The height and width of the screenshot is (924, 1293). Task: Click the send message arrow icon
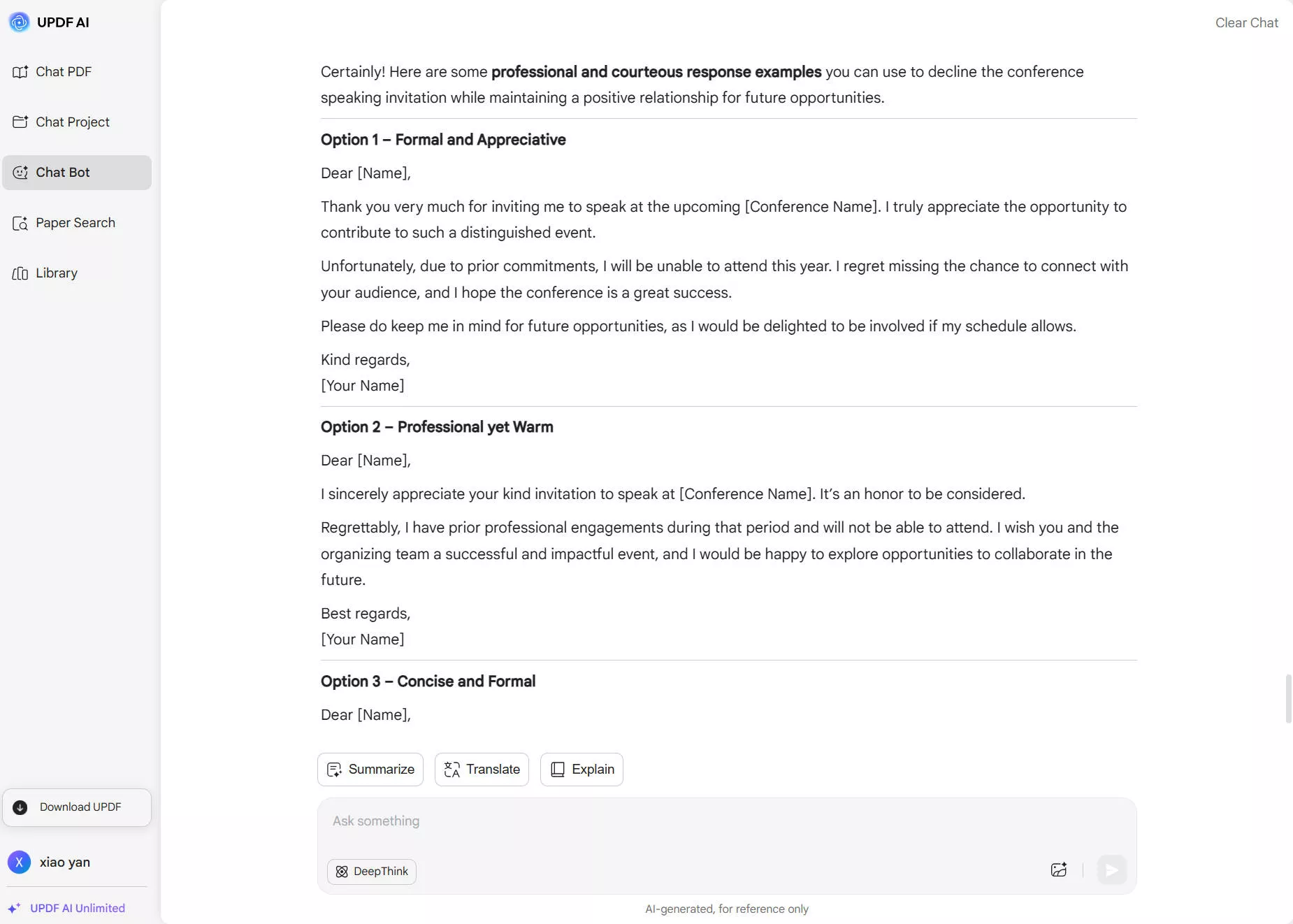click(x=1111, y=870)
